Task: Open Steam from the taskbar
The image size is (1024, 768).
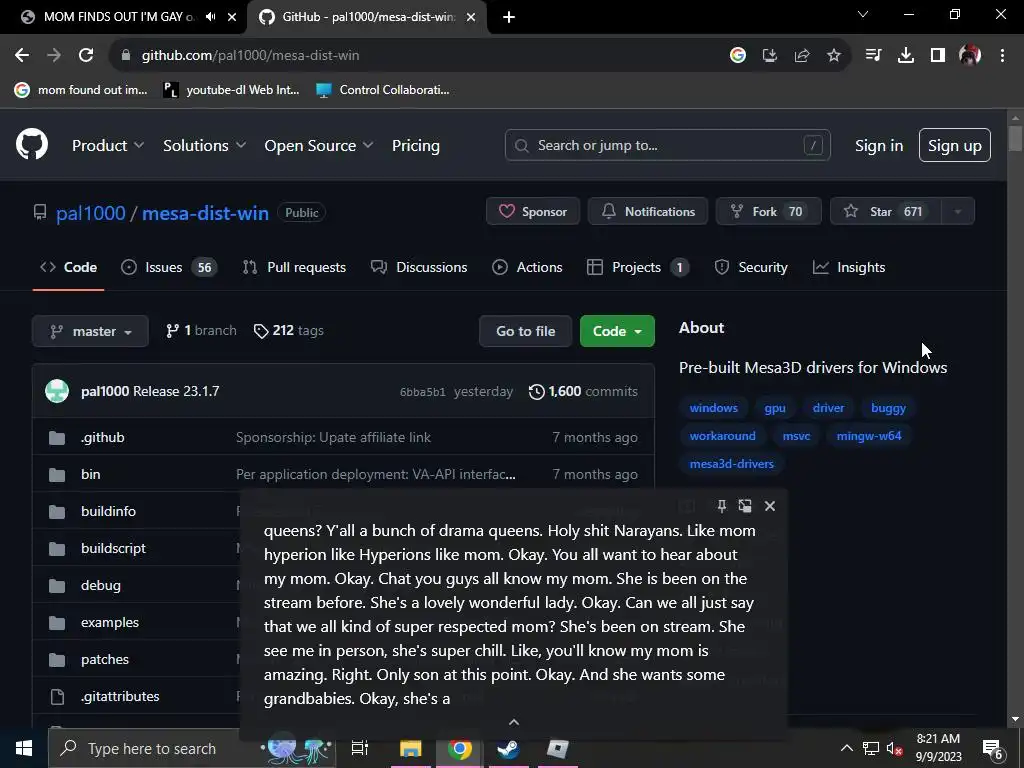Action: (x=508, y=748)
